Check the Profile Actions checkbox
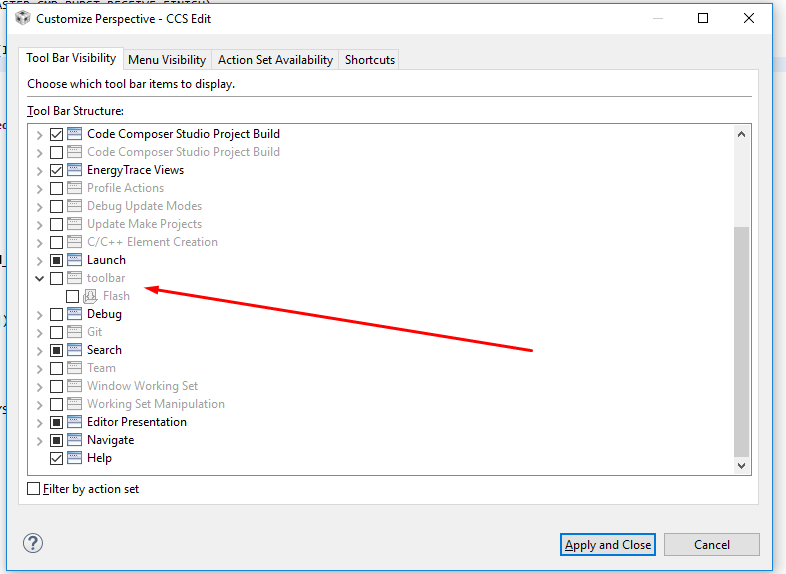 coord(56,188)
